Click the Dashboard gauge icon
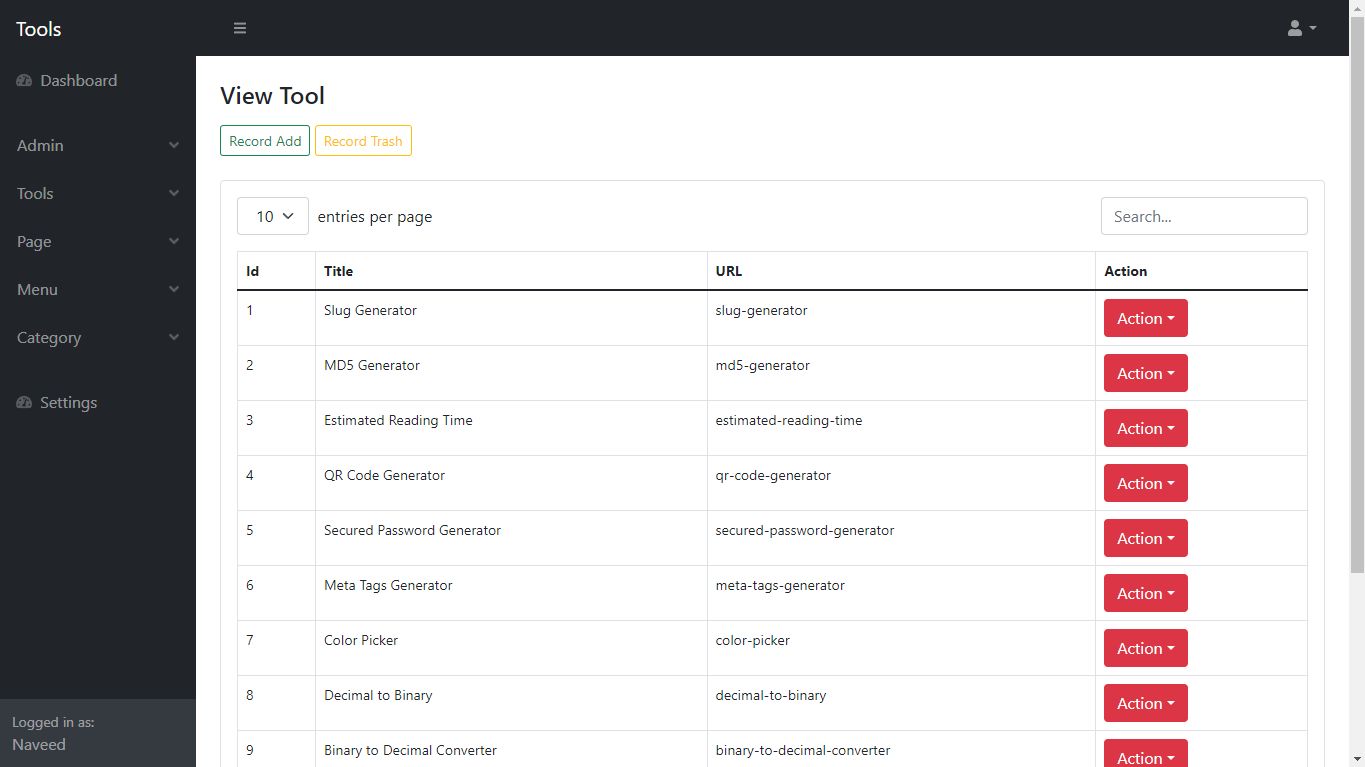The image size is (1365, 767). (24, 81)
